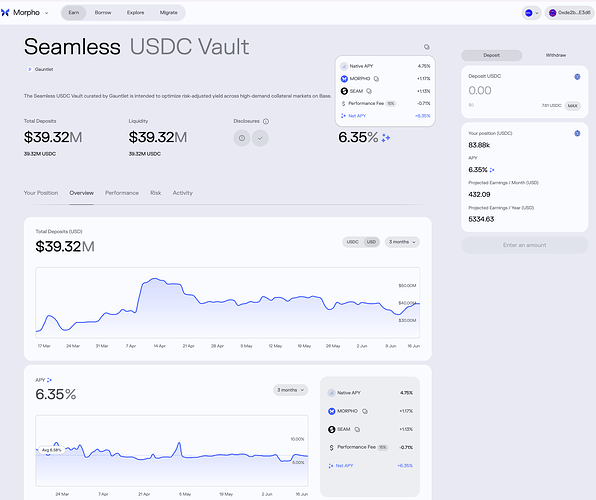This screenshot has width=596, height=500.
Task: Click the Avg 6.58% chart marker
Action: 51,450
